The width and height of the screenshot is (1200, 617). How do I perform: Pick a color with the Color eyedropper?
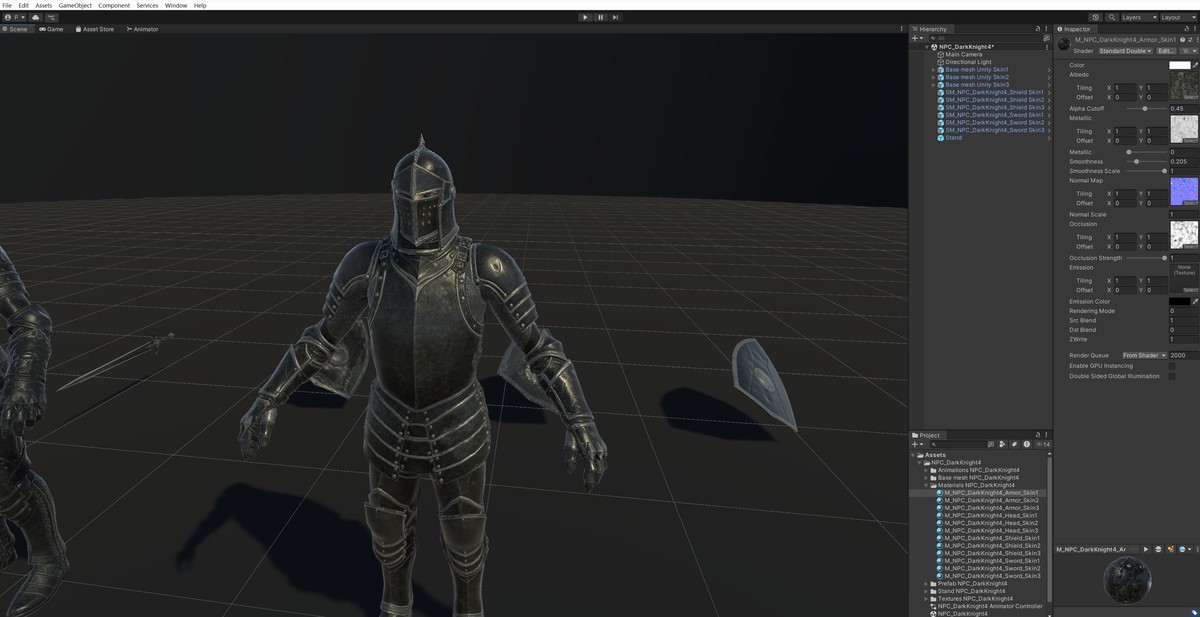(x=1195, y=65)
